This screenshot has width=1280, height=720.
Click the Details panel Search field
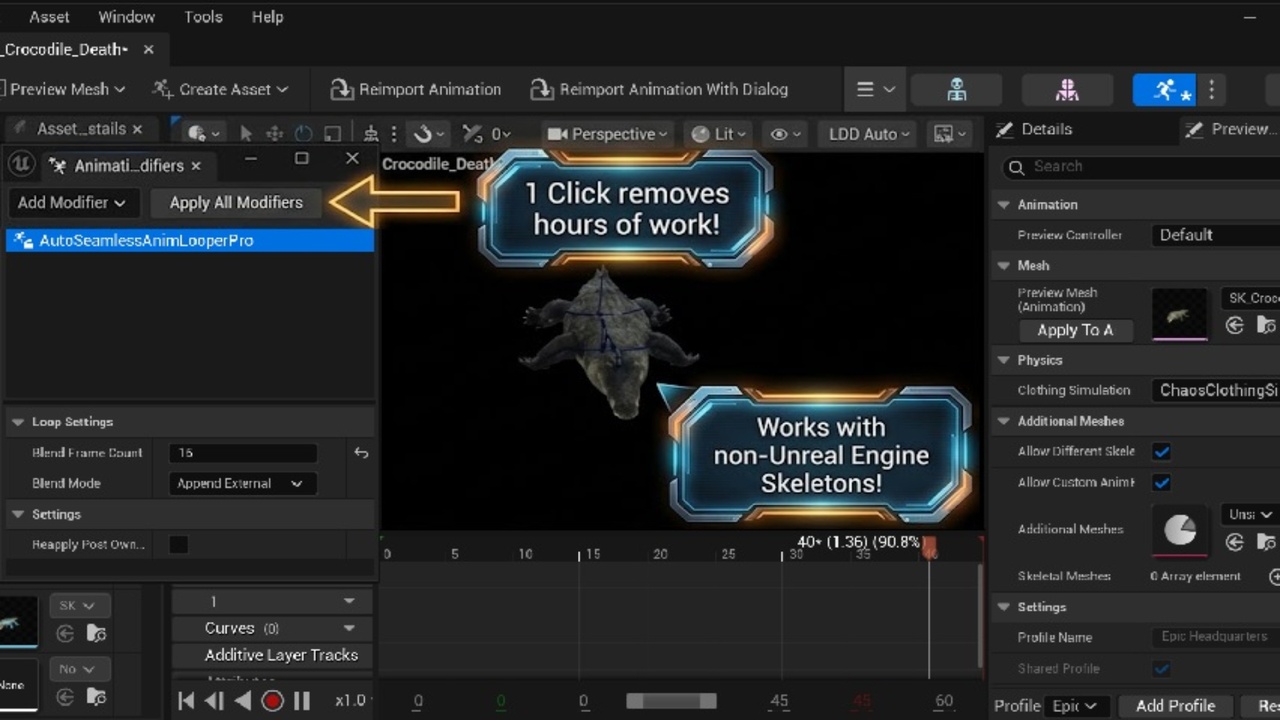click(x=1140, y=167)
